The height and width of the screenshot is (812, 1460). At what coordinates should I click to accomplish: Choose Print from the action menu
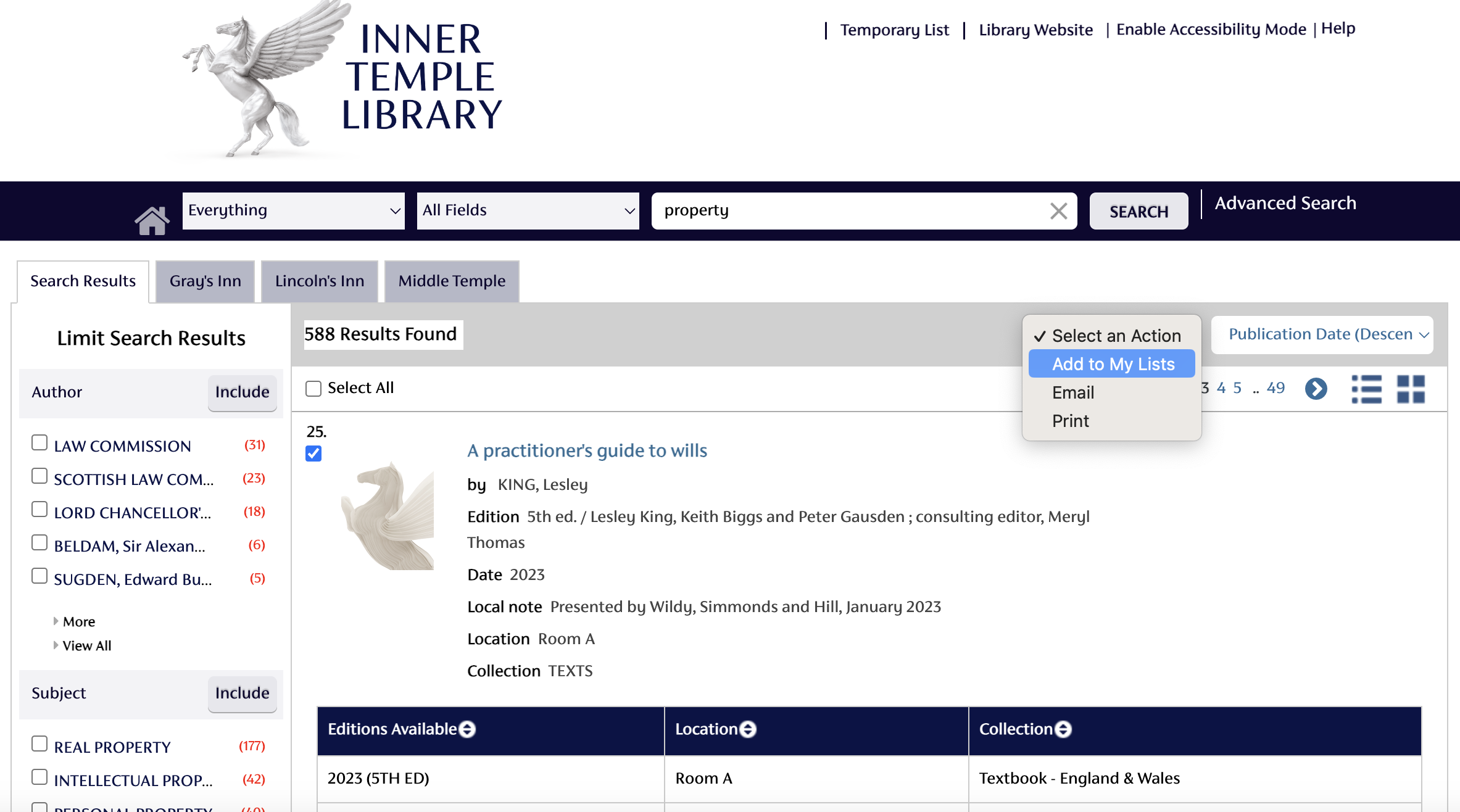[x=1112, y=421]
